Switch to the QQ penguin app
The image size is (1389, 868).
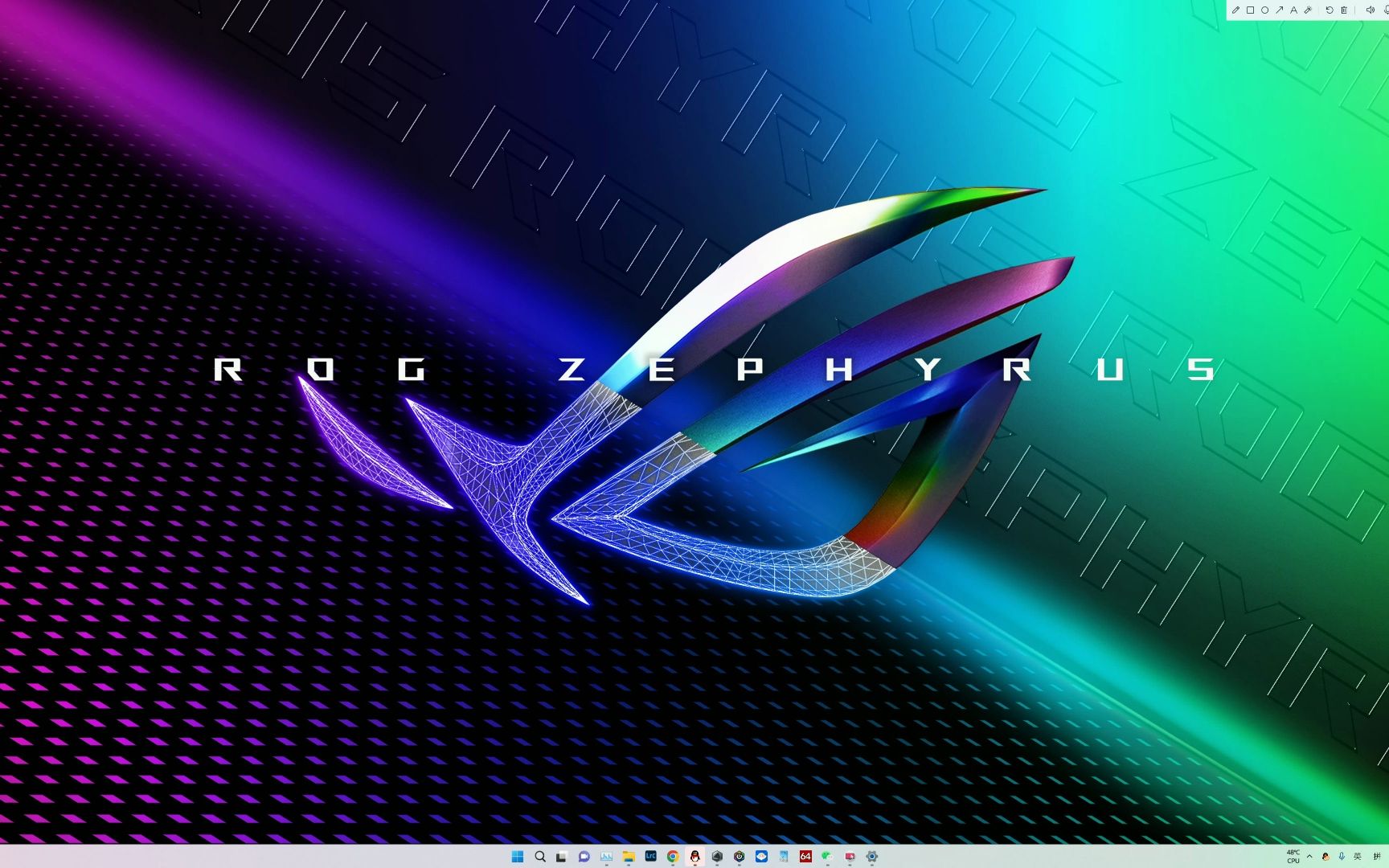coord(694,857)
